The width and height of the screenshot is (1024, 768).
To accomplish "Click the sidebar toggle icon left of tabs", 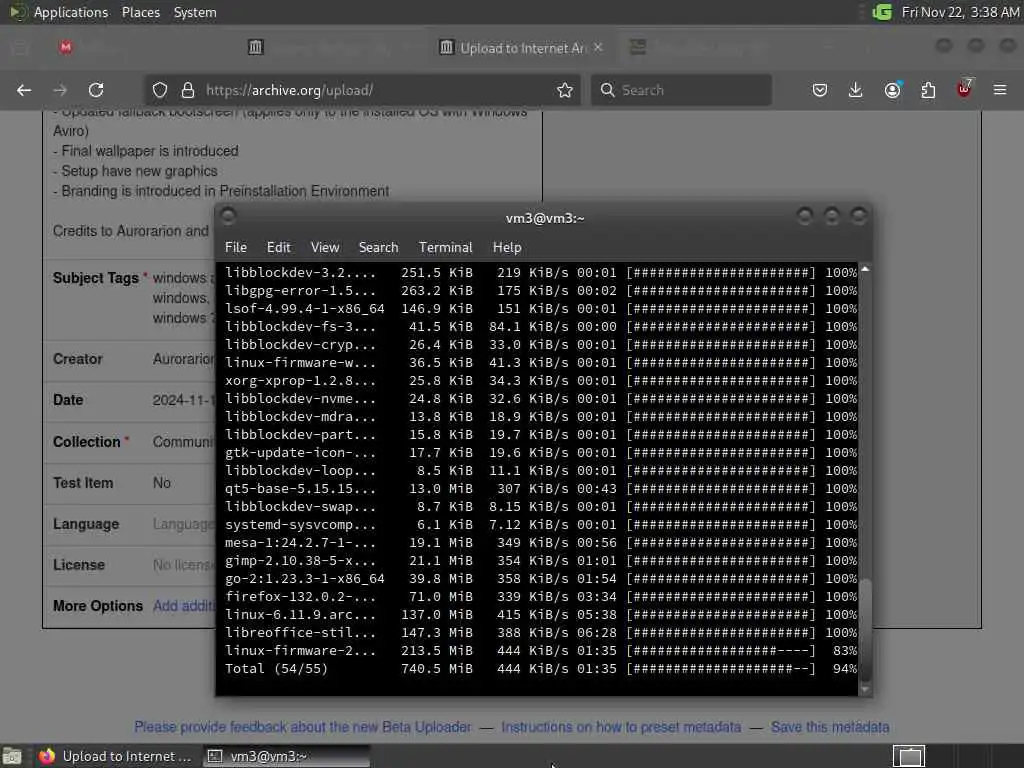I will (x=20, y=48).
